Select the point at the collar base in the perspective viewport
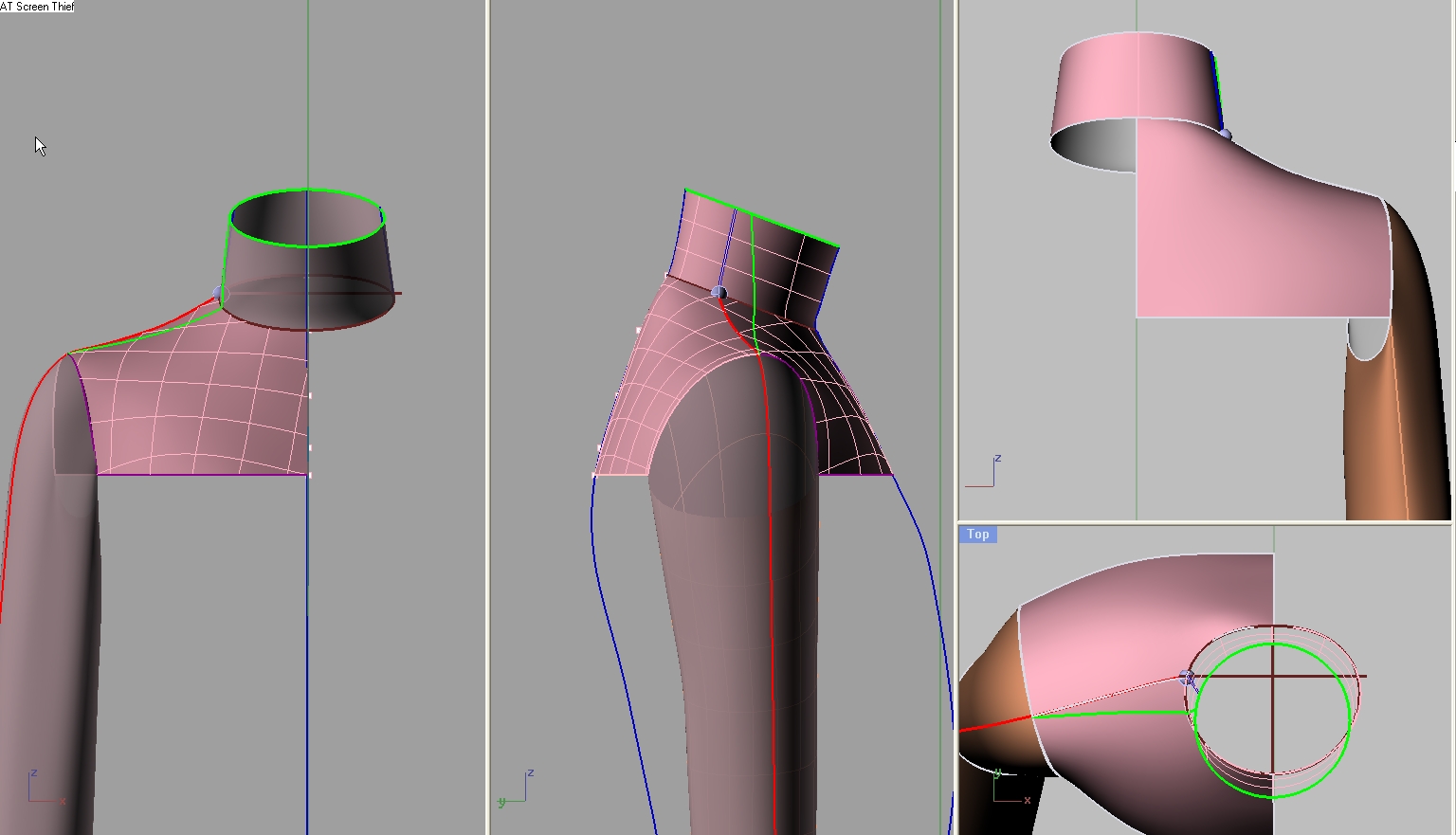The height and width of the screenshot is (835, 1456). pyautogui.click(x=1225, y=135)
